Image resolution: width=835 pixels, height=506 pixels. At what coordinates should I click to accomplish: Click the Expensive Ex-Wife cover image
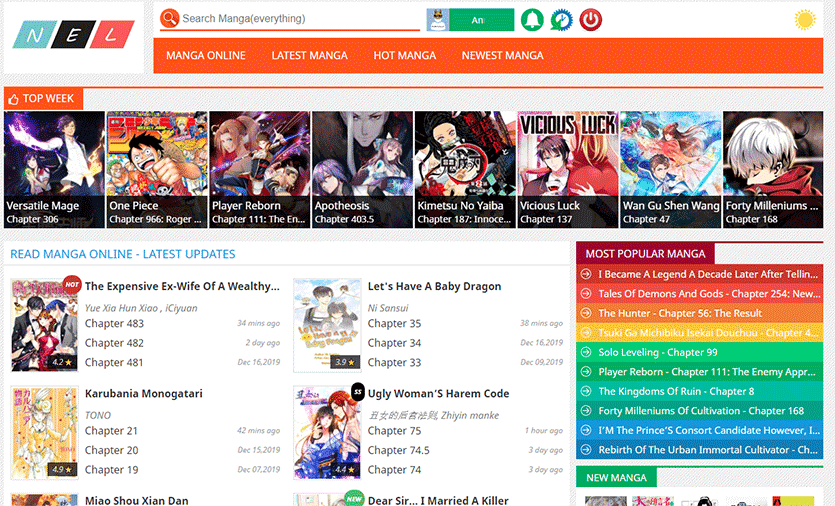[44, 324]
